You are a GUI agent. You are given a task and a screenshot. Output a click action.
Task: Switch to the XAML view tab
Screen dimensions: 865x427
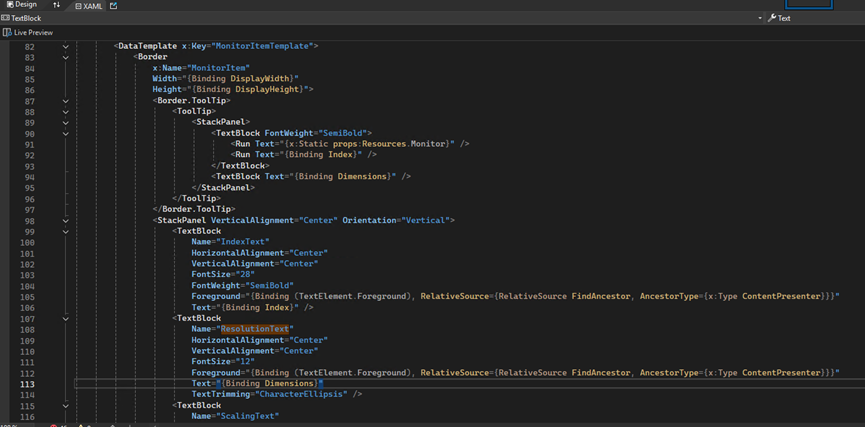(90, 6)
